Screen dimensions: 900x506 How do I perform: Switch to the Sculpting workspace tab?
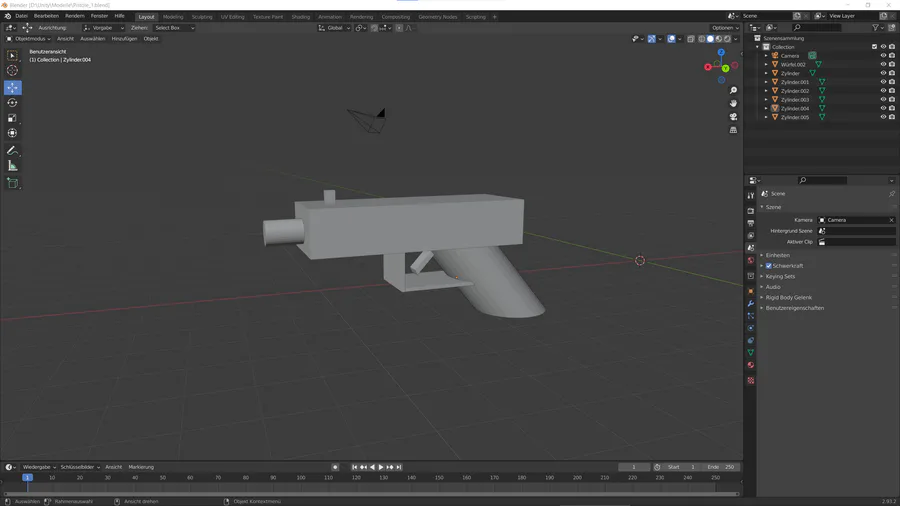[x=201, y=17]
